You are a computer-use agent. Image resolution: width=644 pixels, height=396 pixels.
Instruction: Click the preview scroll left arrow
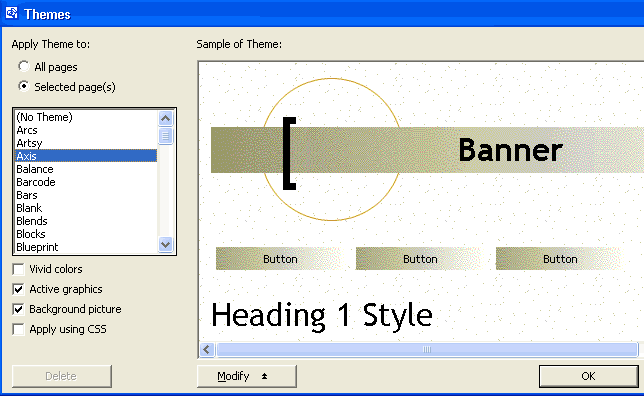point(207,350)
